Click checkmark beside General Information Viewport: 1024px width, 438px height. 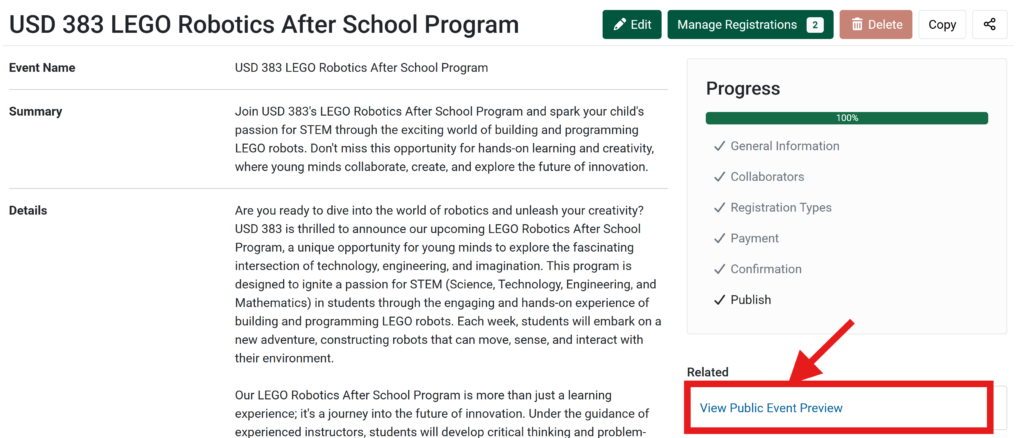(719, 146)
